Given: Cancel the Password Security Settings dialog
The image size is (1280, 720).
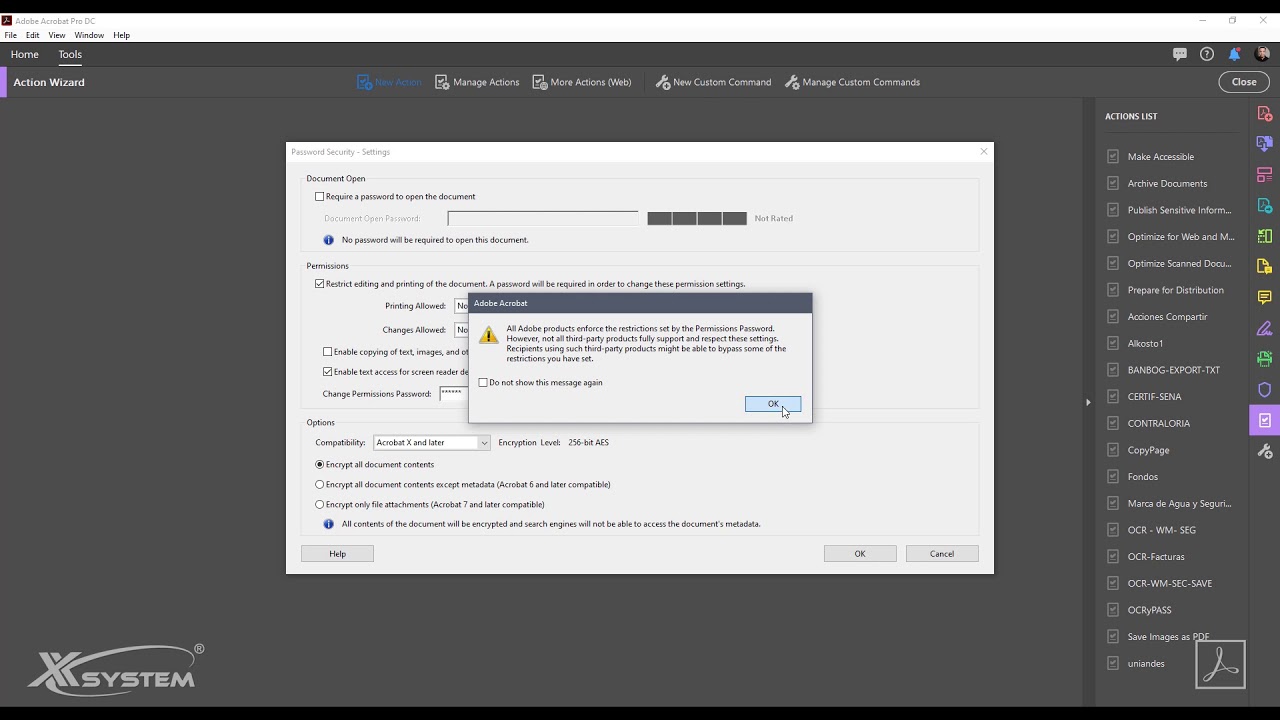Looking at the screenshot, I should 942,554.
